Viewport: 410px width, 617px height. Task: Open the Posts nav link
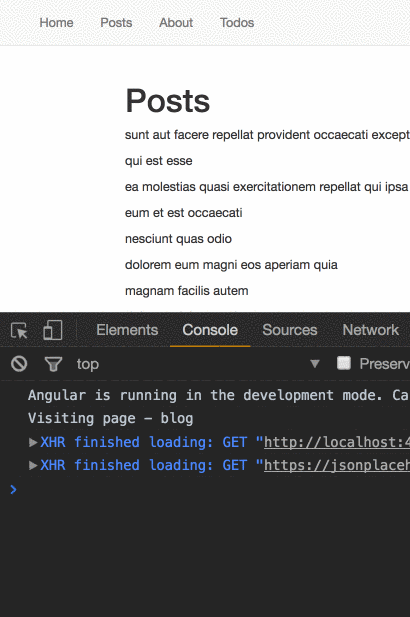[x=116, y=23]
